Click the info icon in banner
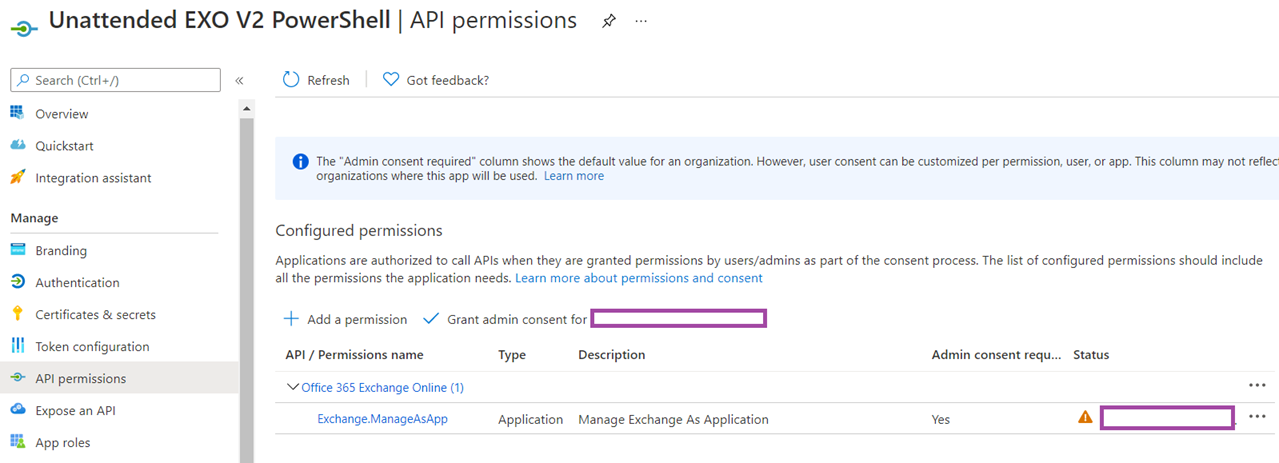 (x=300, y=161)
